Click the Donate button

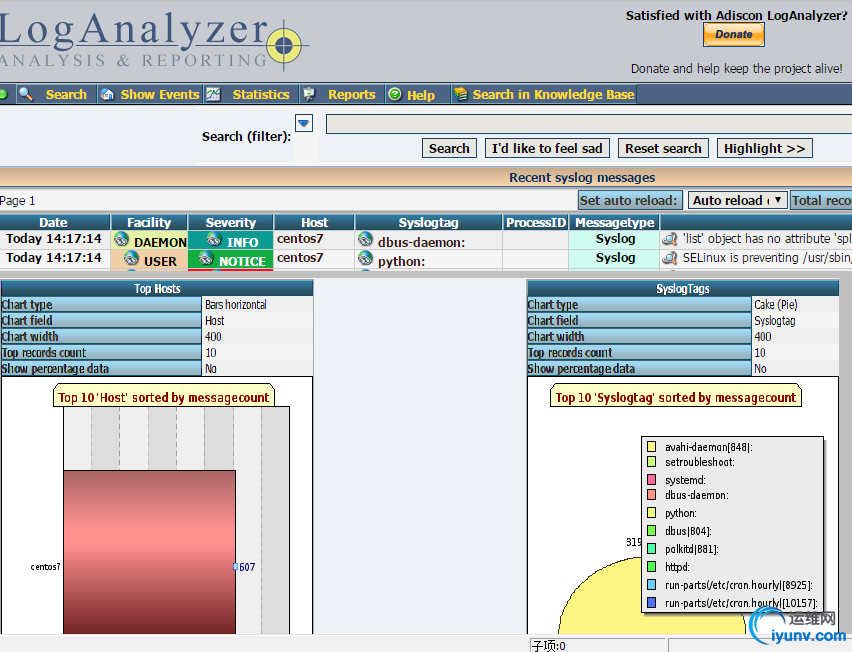coord(734,35)
